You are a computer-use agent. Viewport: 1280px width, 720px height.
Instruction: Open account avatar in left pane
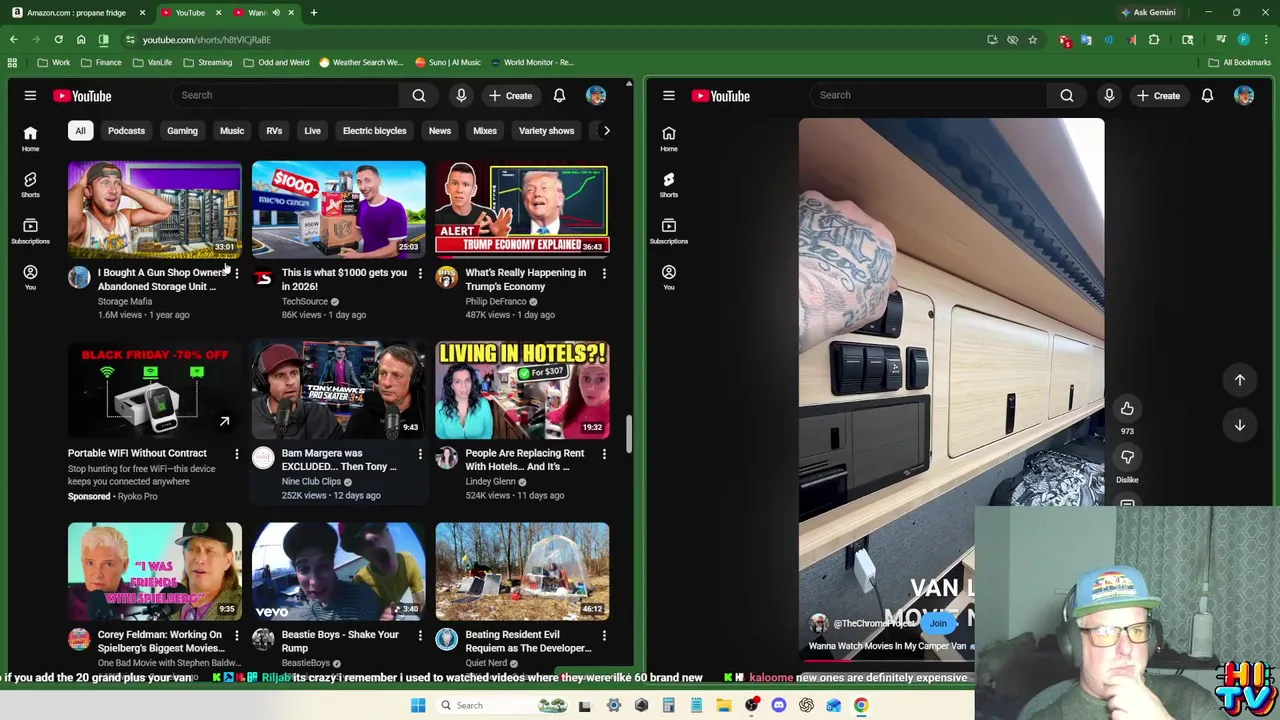pos(596,96)
